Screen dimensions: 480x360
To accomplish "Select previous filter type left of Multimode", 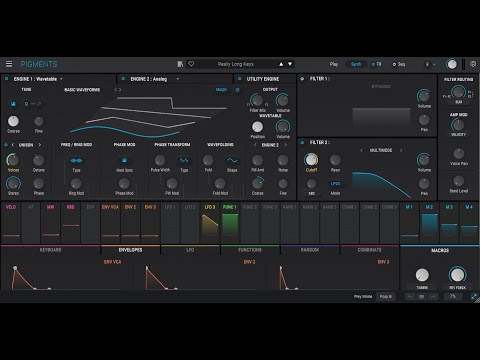I will 361,150.
